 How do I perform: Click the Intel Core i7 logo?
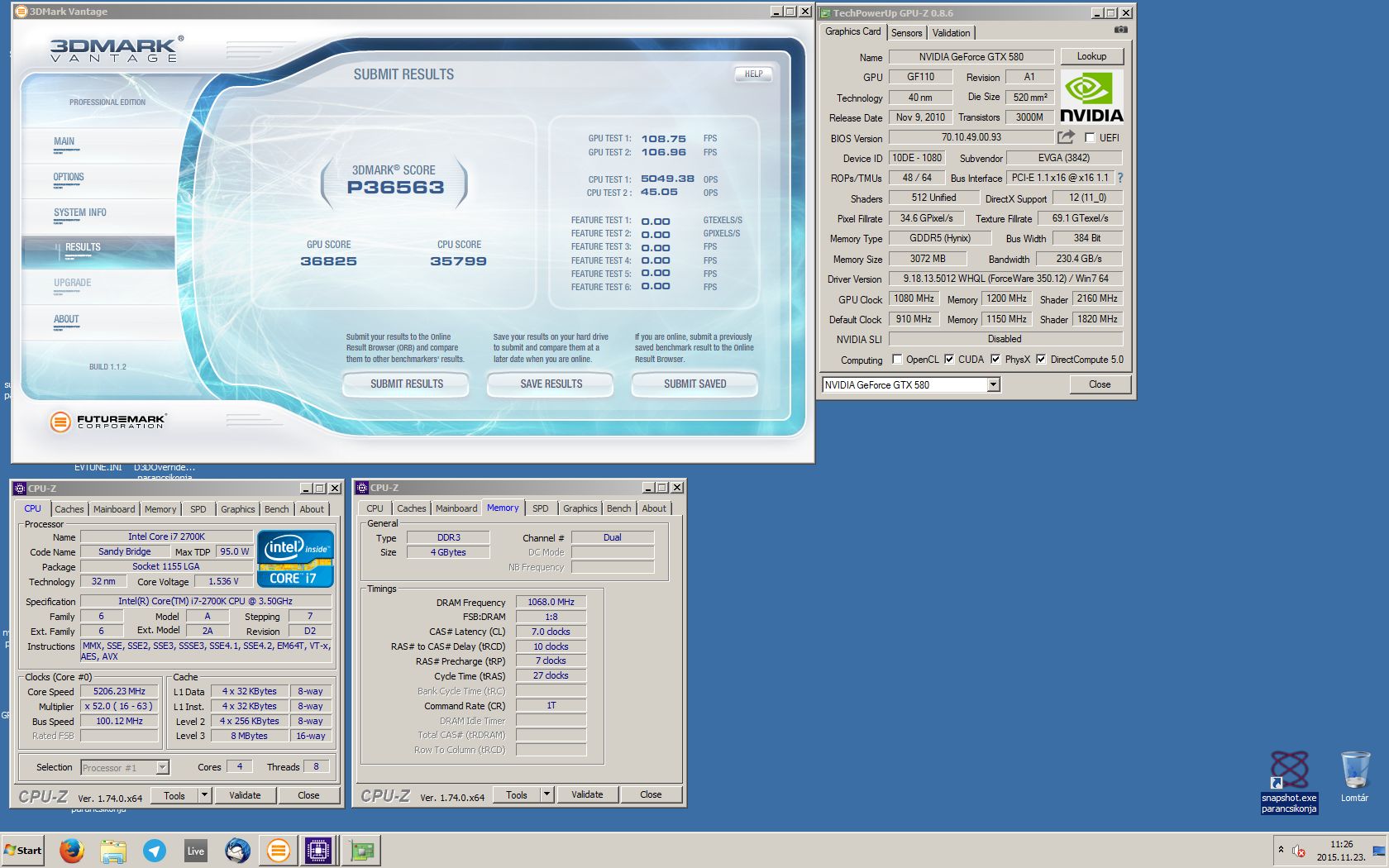295,558
